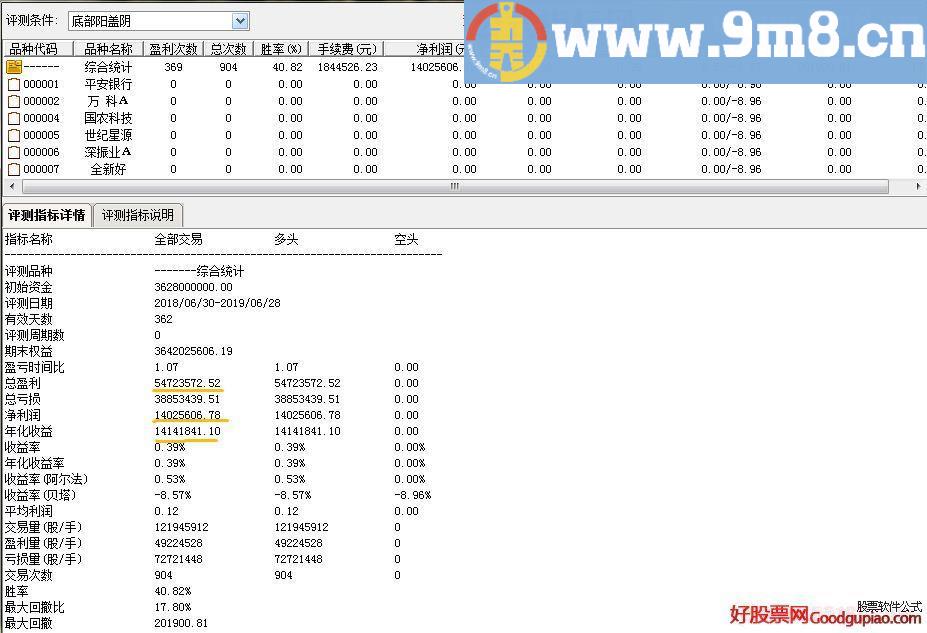This screenshot has width=927, height=633.
Task: Sort by the 胜率(%) column header
Action: (281, 49)
